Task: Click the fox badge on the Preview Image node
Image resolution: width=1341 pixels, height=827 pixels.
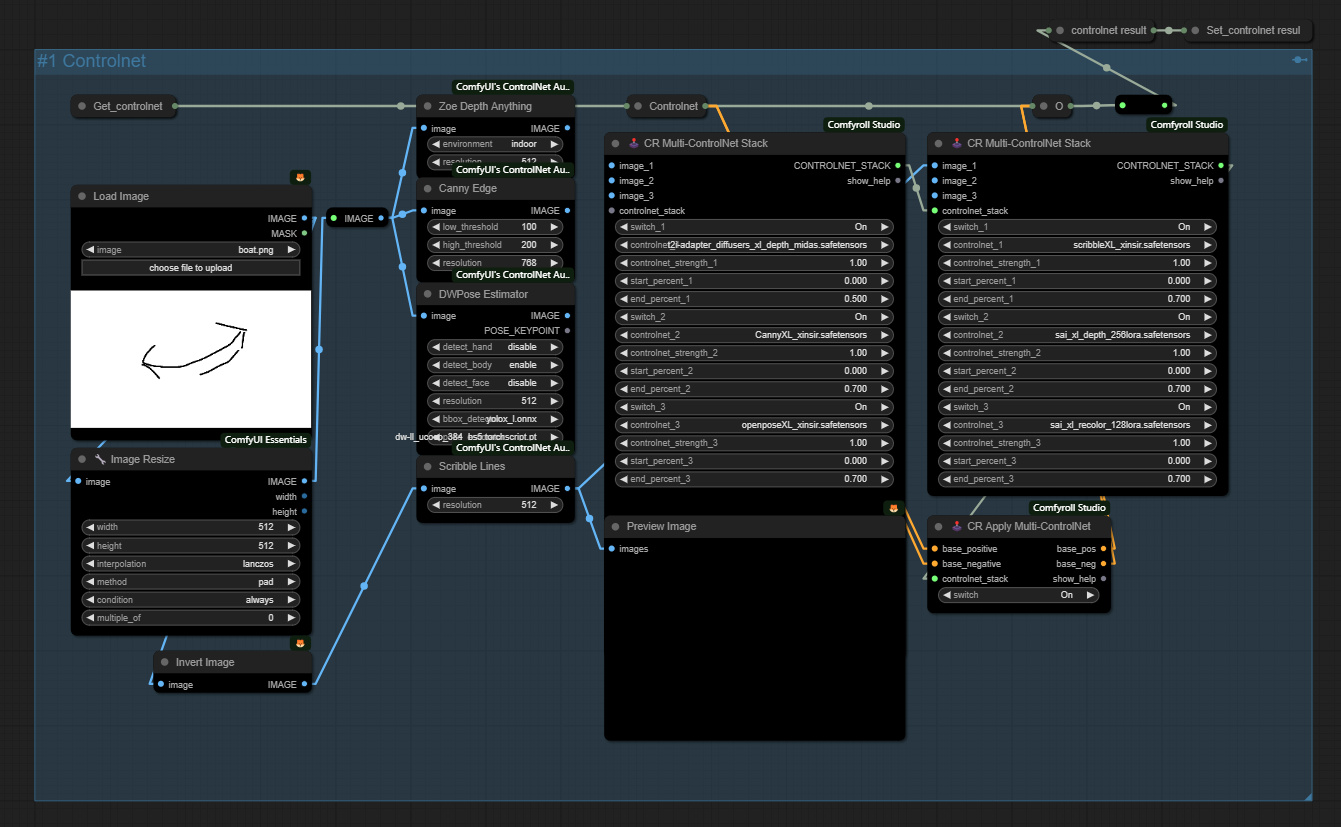Action: (x=893, y=508)
